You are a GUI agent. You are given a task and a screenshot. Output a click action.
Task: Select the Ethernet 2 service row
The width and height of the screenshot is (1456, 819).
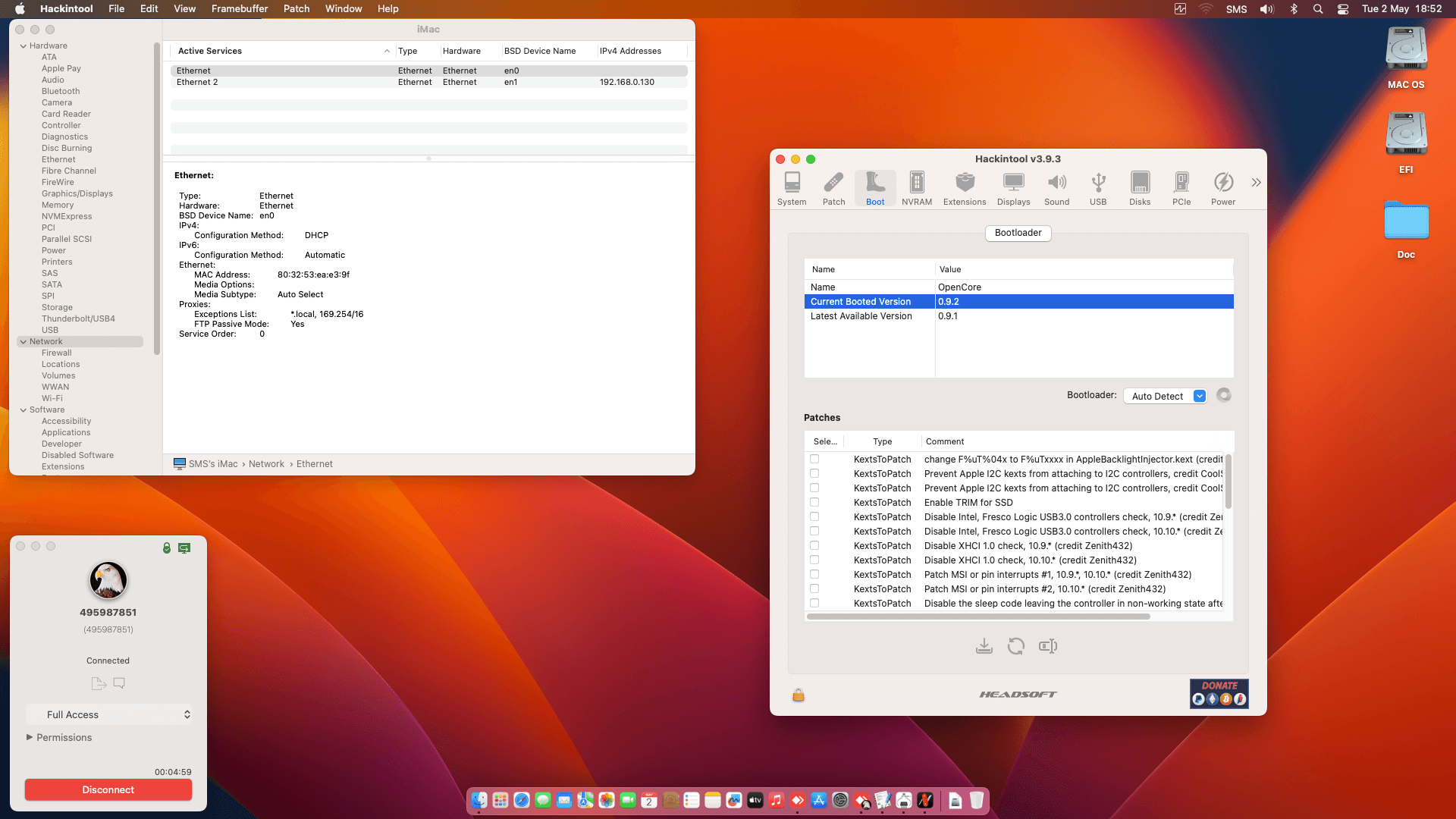coord(429,82)
